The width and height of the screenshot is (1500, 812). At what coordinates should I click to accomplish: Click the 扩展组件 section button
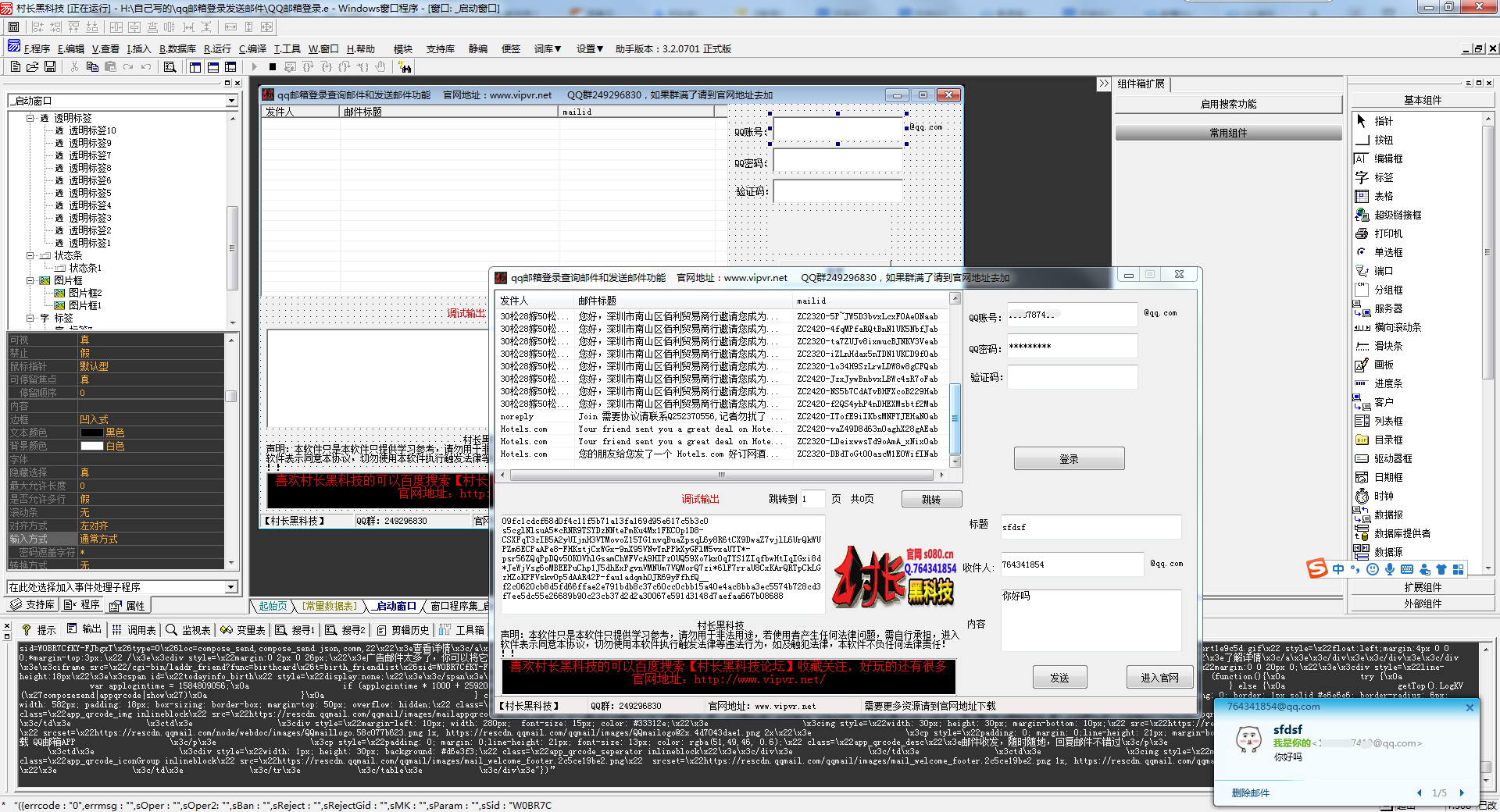click(x=1423, y=587)
